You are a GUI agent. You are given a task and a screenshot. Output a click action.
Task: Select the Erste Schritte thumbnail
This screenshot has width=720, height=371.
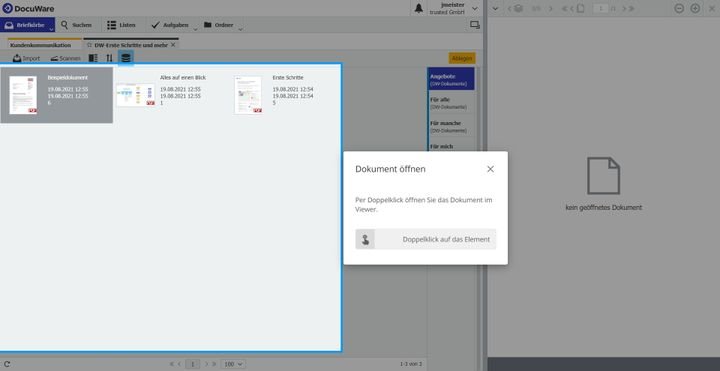tap(248, 95)
